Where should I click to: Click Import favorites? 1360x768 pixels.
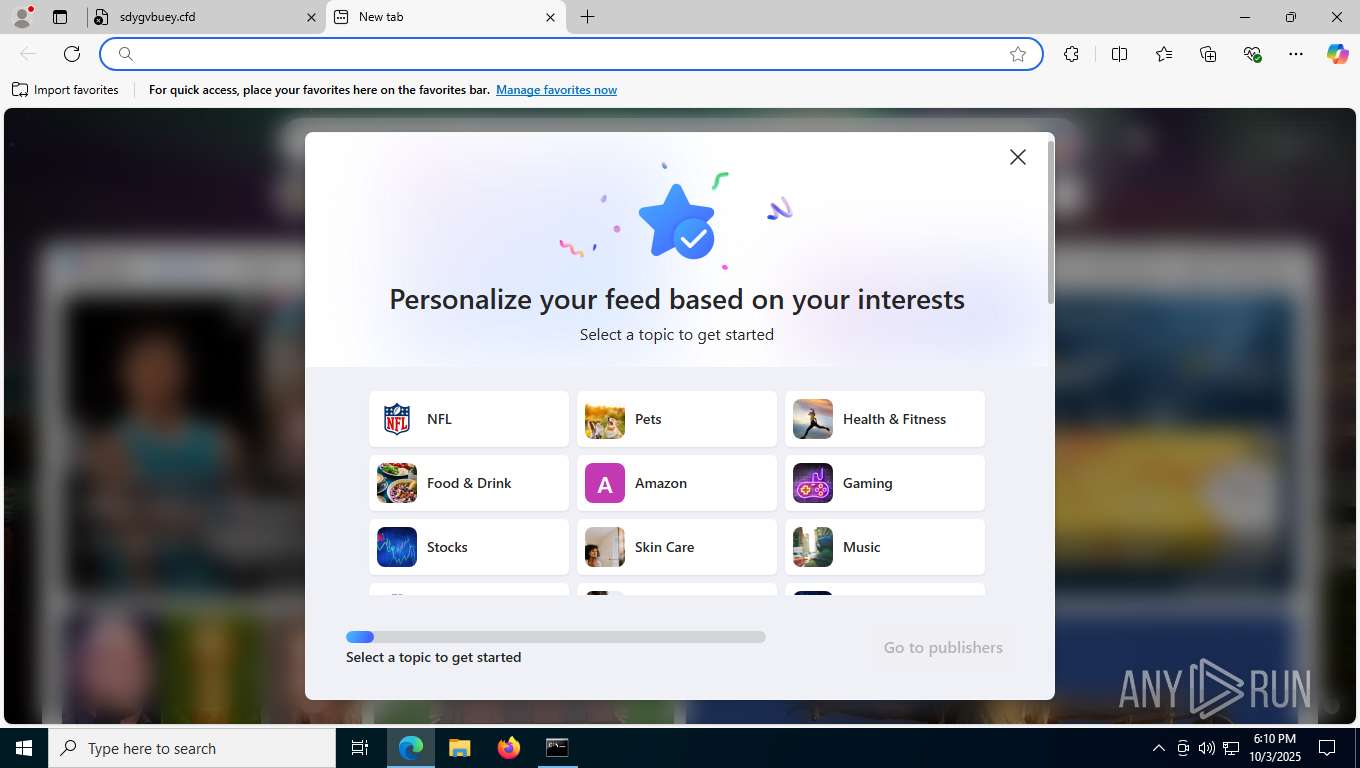[66, 90]
